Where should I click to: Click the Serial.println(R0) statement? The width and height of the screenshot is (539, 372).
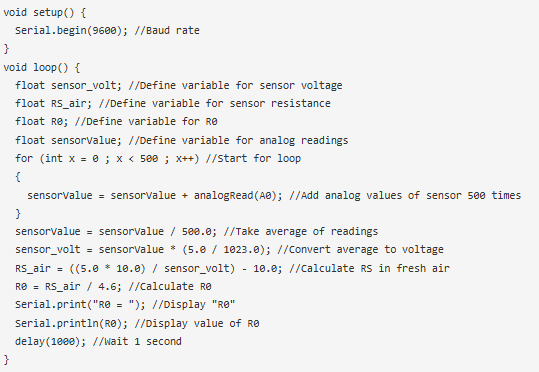click(x=71, y=323)
